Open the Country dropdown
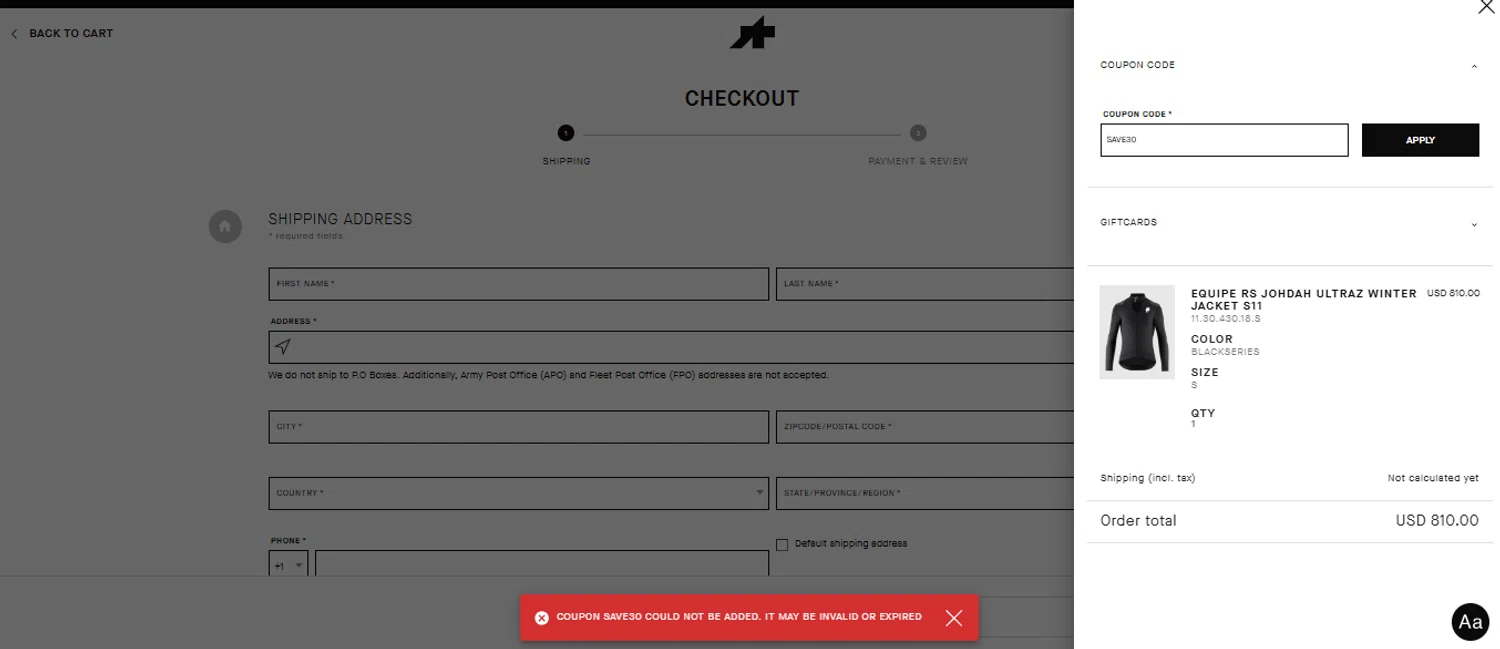 519,493
